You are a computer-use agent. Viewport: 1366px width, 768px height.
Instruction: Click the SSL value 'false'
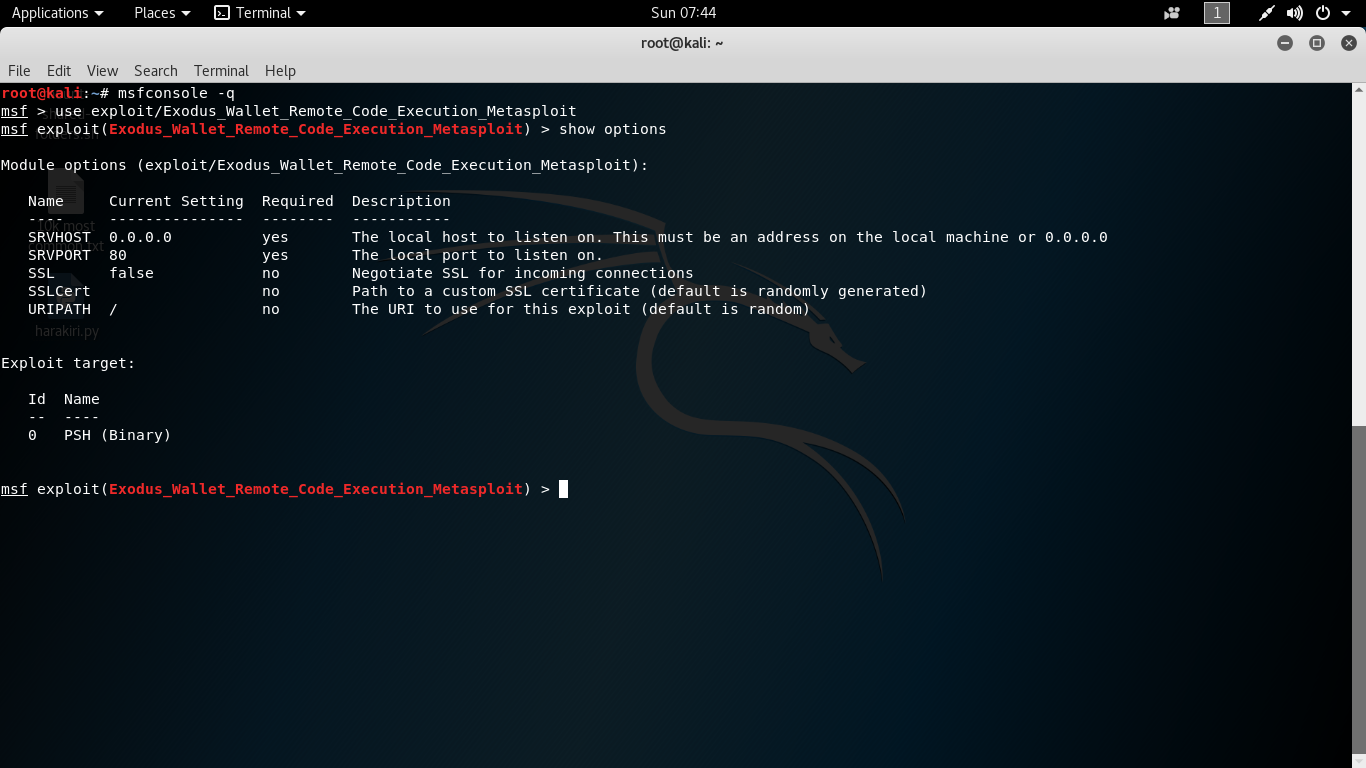click(131, 273)
